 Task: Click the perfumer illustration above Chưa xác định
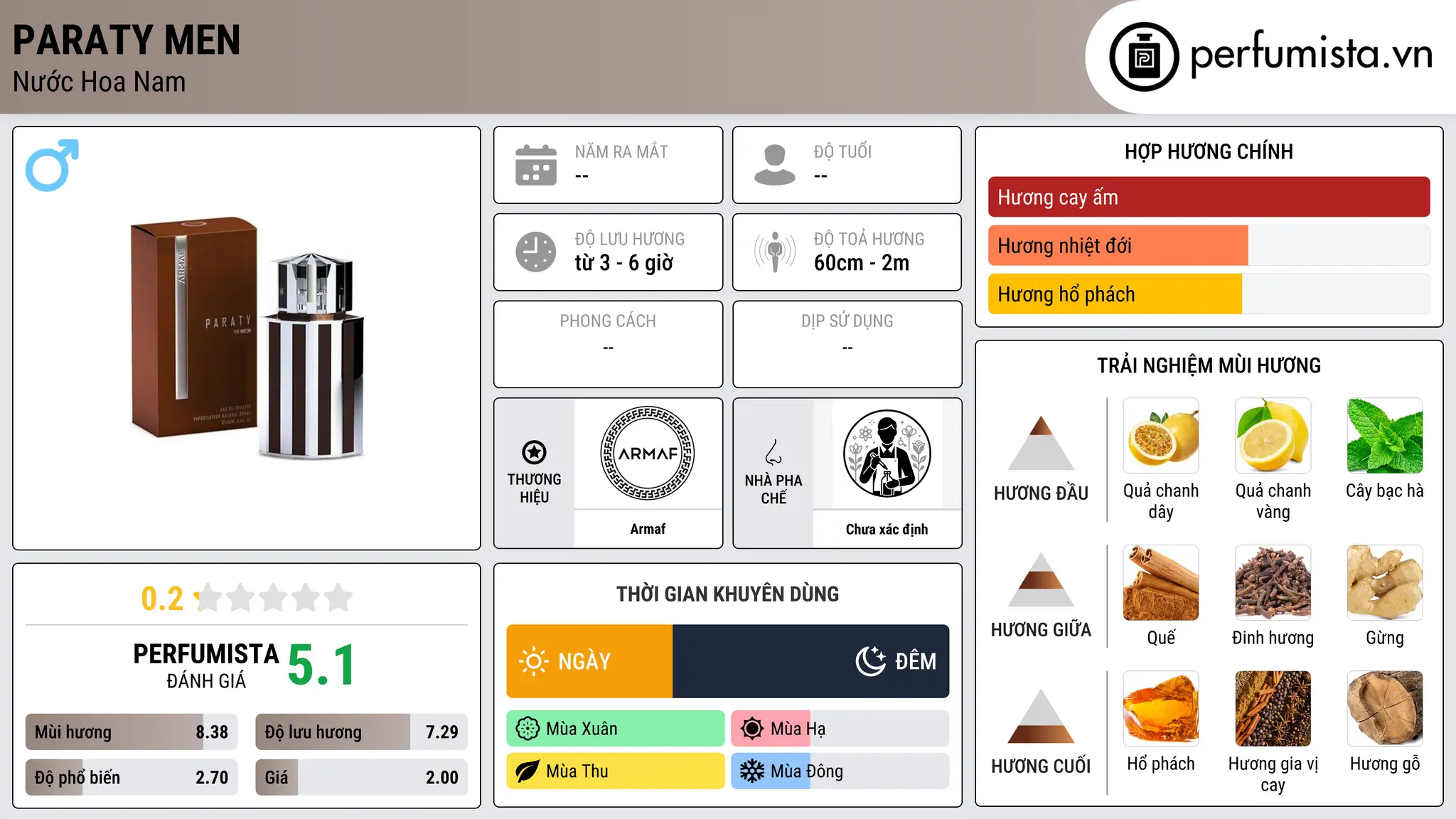pyautogui.click(x=887, y=453)
